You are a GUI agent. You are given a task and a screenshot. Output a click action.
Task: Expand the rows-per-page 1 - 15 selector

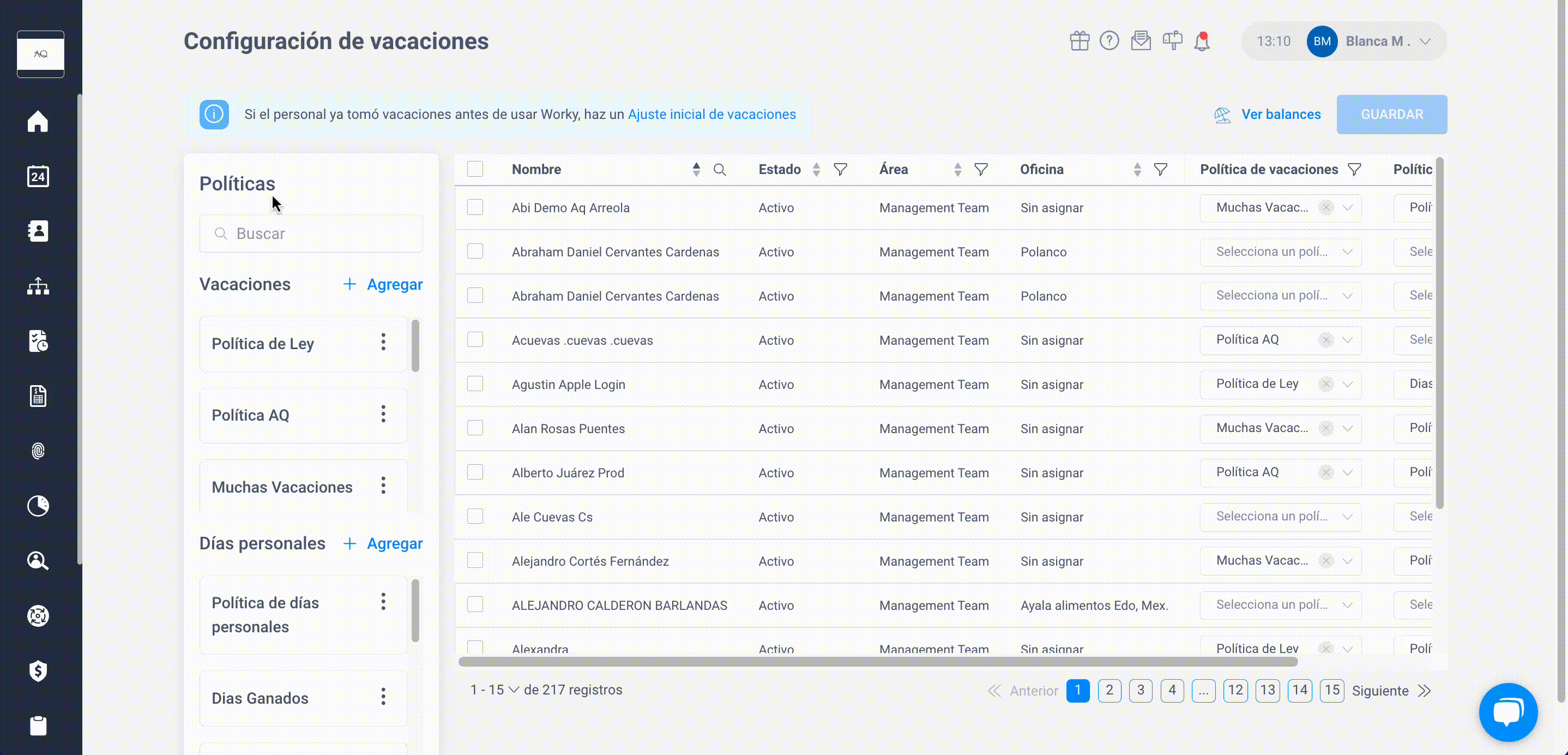494,690
